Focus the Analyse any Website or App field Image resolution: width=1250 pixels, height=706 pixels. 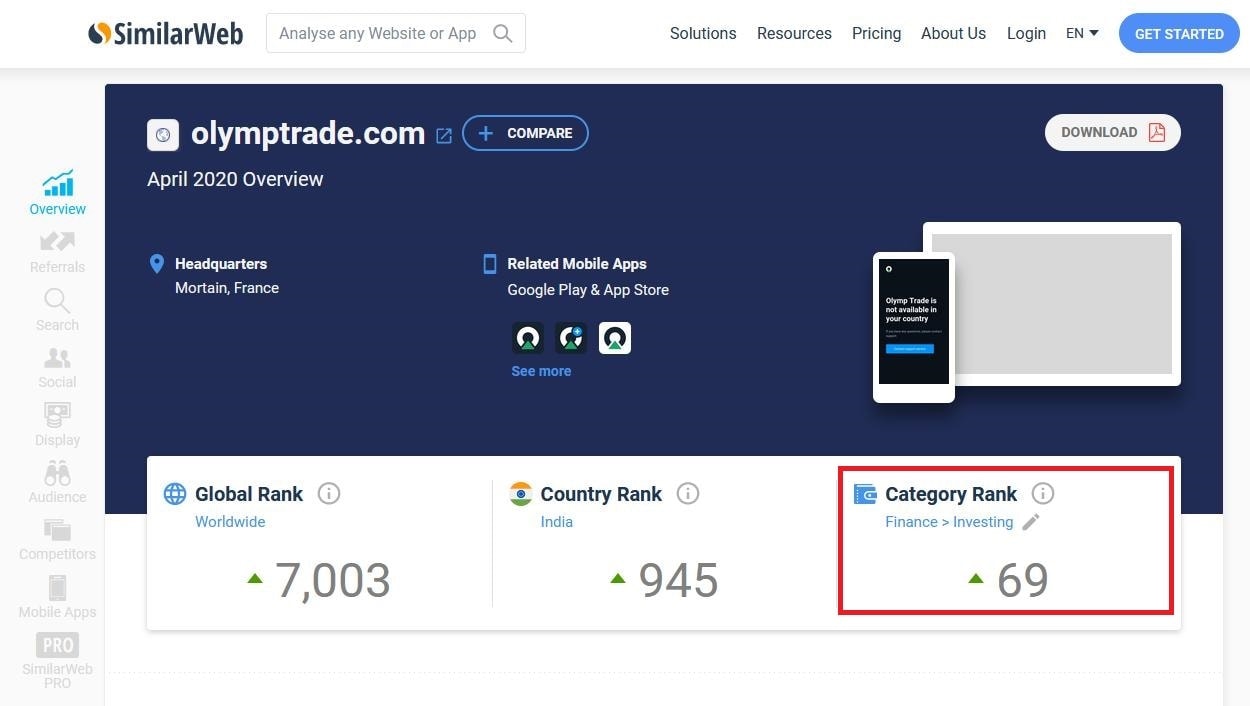(x=396, y=34)
